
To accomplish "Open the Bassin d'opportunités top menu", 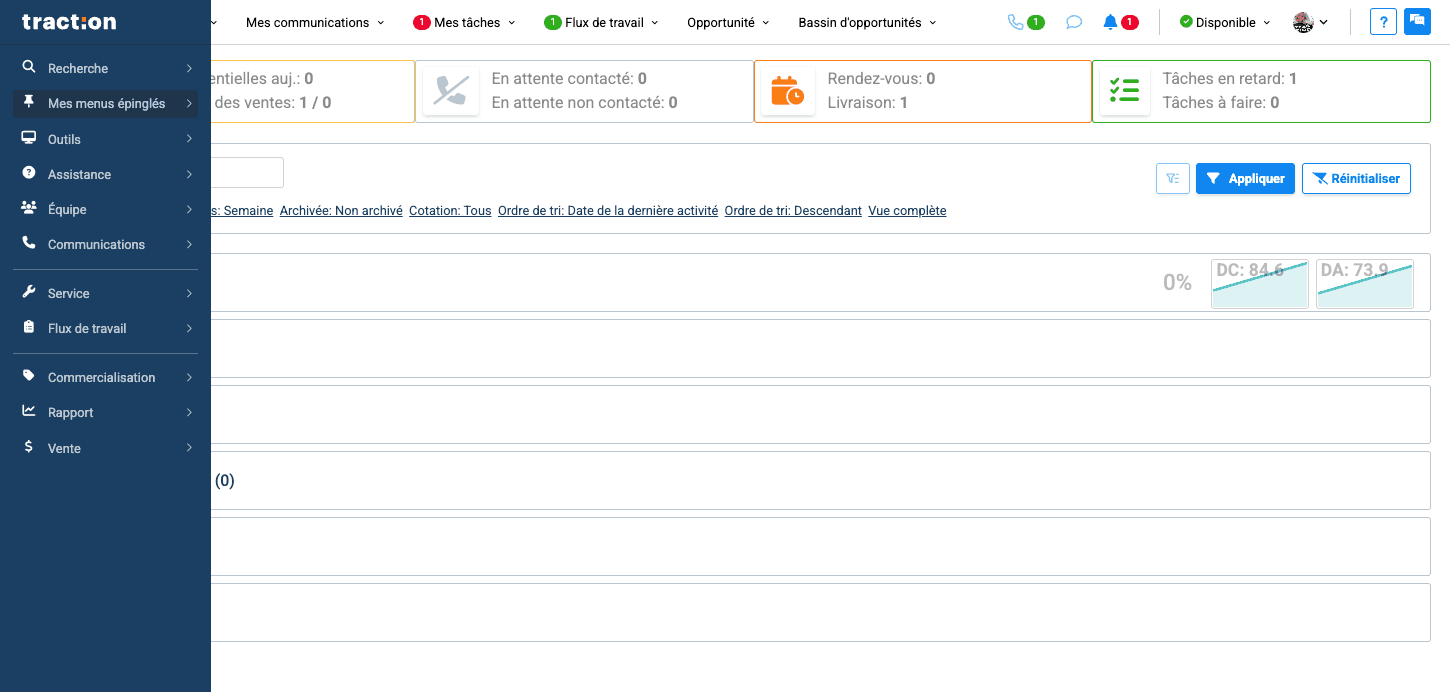I will 867,22.
